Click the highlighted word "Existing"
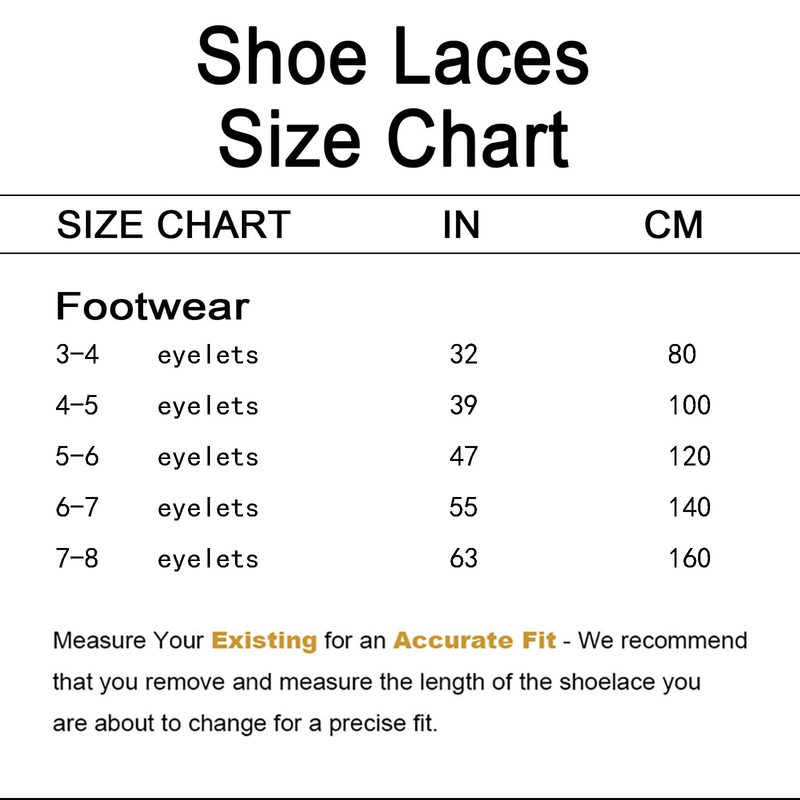 (x=264, y=640)
